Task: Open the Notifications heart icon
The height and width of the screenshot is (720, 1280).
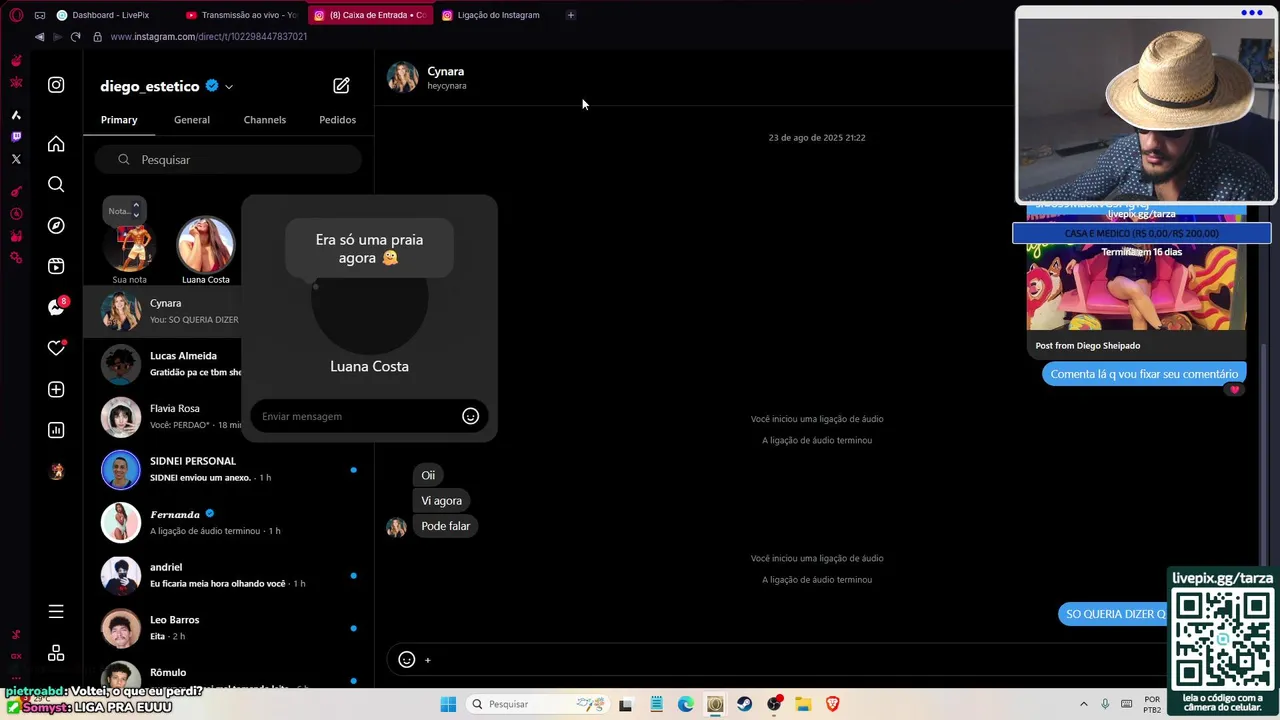Action: point(56,348)
